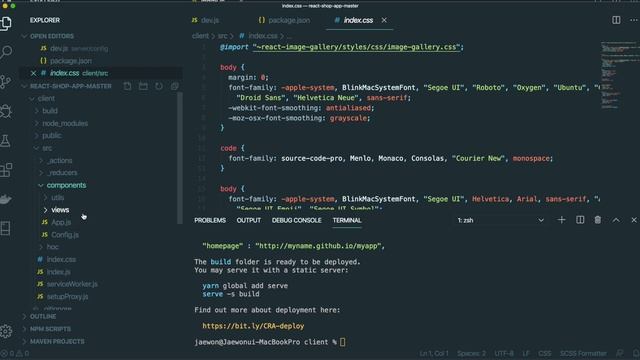Viewport: 640px width, 360px height.
Task: Open the PROBLEMS panel tab
Action: (210, 220)
